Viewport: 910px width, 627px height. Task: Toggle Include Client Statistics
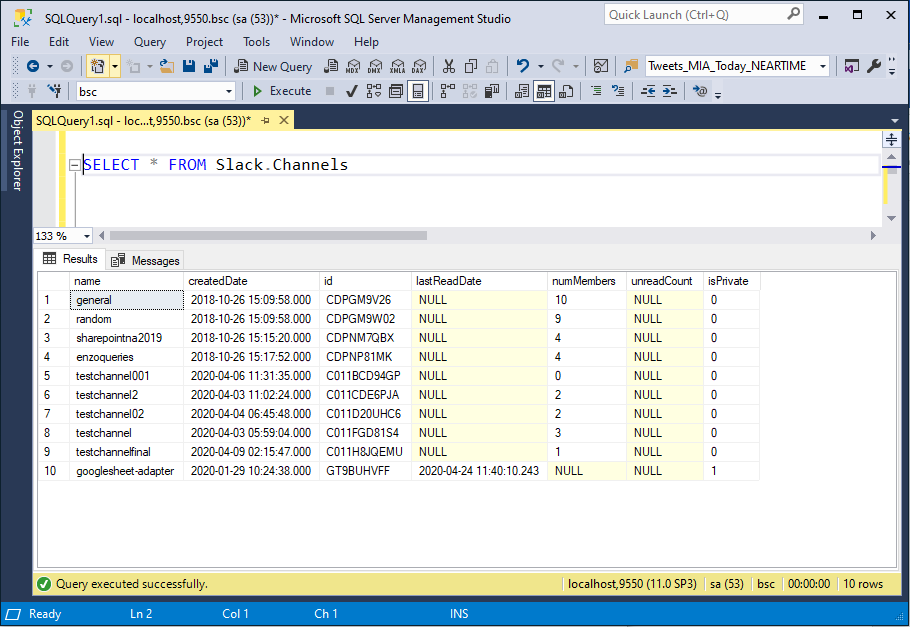pyautogui.click(x=492, y=91)
